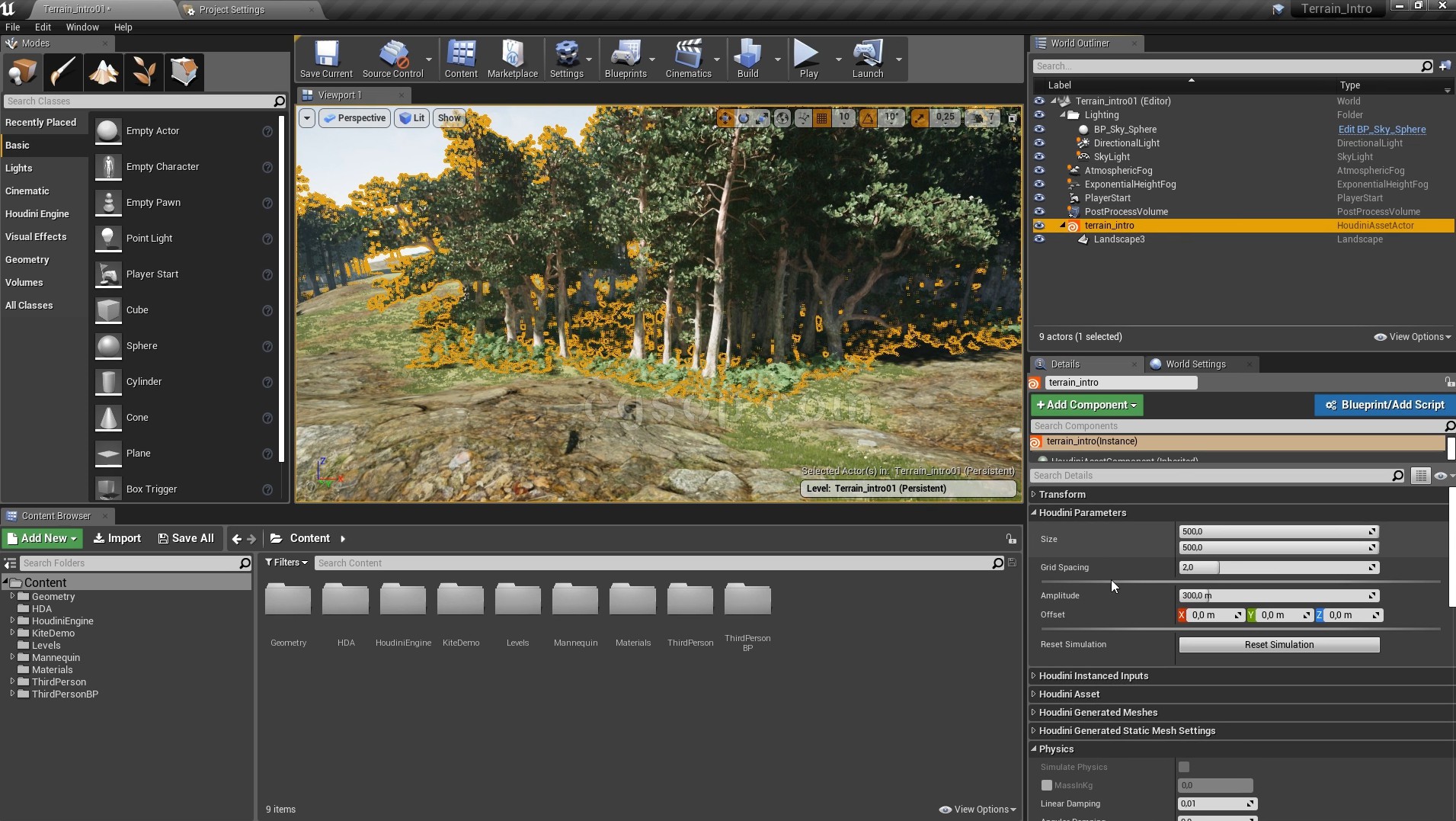The width and height of the screenshot is (1456, 821).
Task: Select the Paint mode brush icon
Action: [x=63, y=72]
